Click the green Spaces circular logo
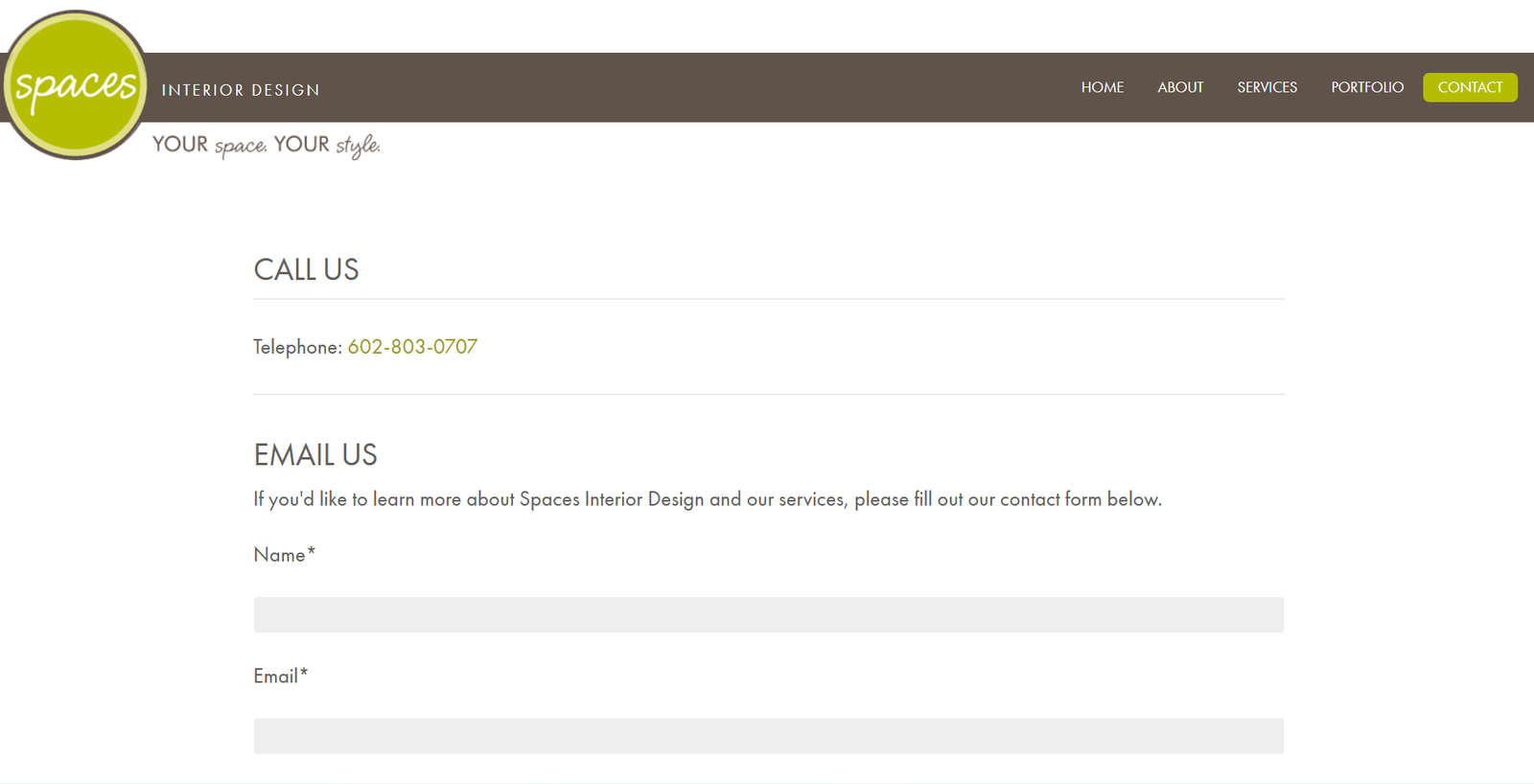1534x784 pixels. pos(75,85)
